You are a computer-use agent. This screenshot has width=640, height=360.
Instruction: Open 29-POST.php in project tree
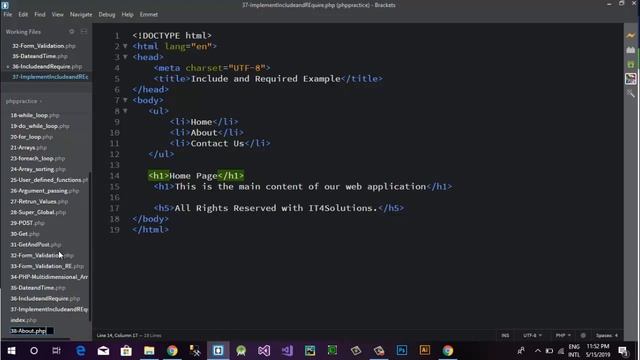(x=27, y=223)
